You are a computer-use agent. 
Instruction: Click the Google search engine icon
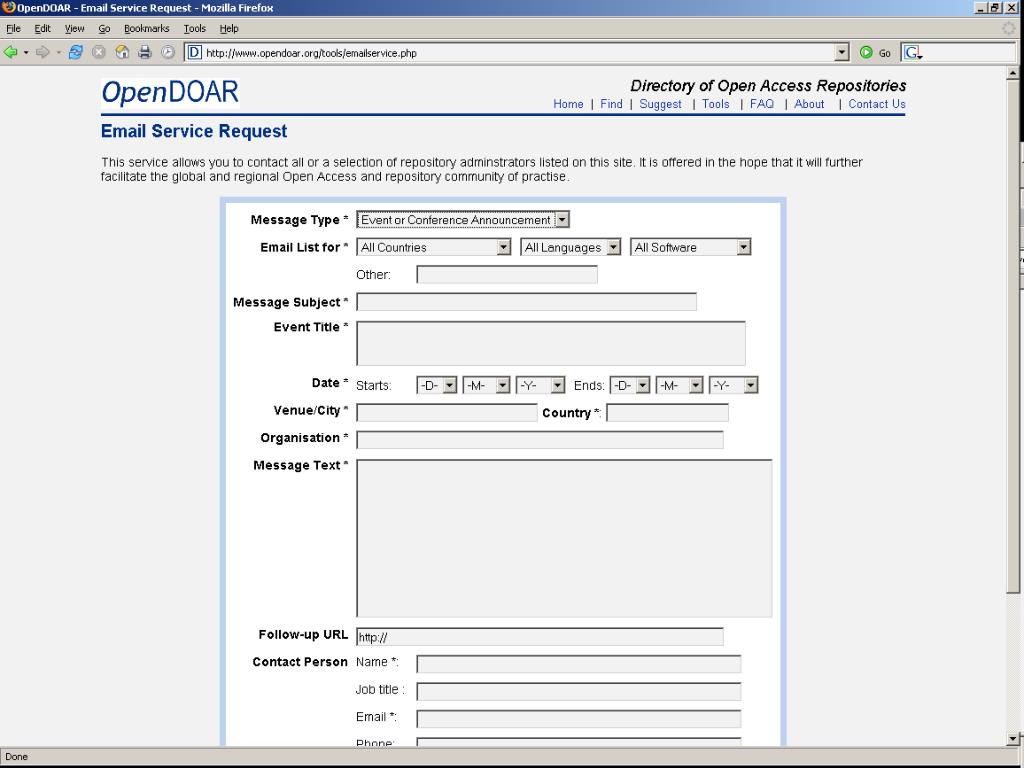[x=912, y=53]
